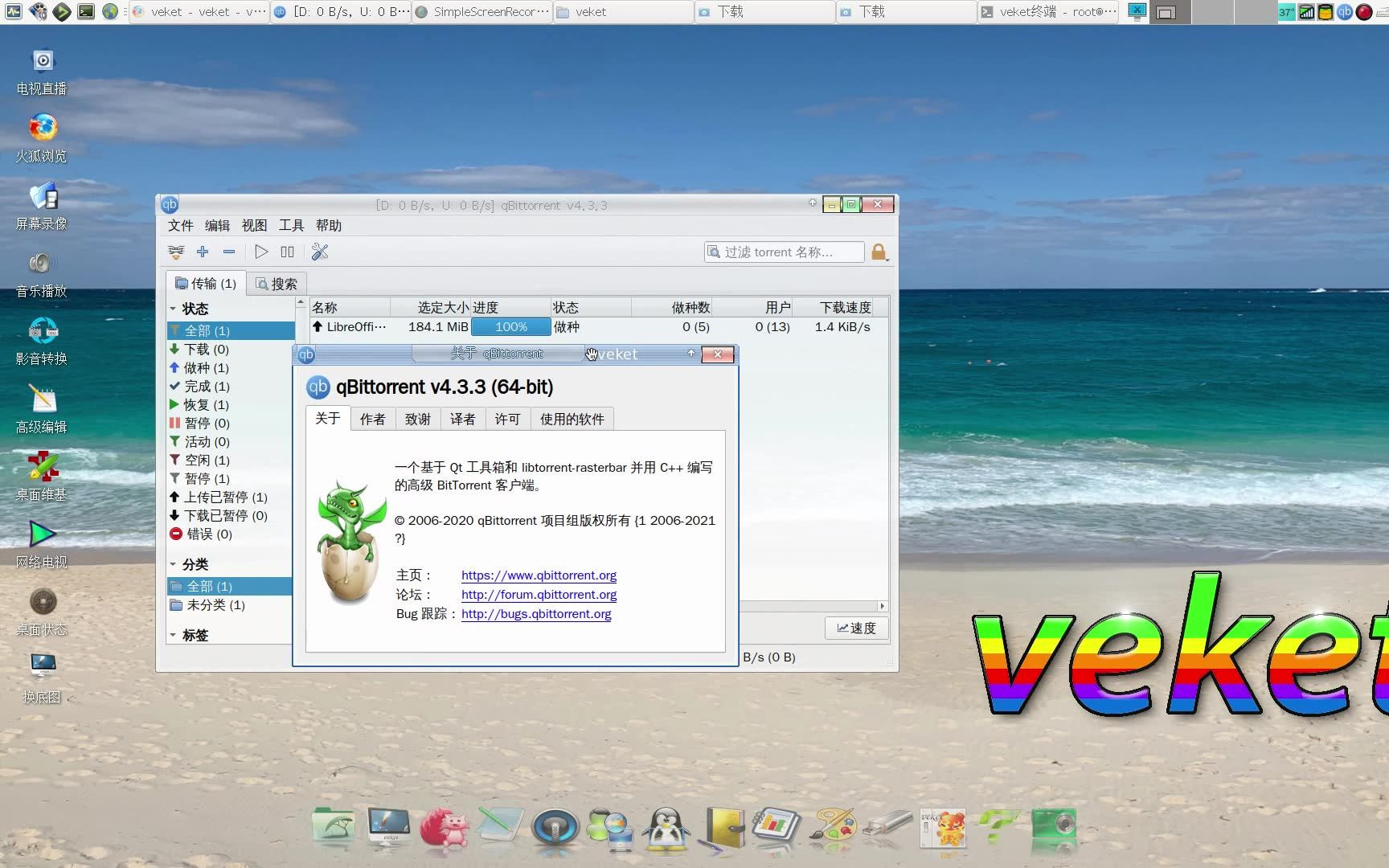Open 屏幕录像 screen recorder desktop icon

coord(42,207)
